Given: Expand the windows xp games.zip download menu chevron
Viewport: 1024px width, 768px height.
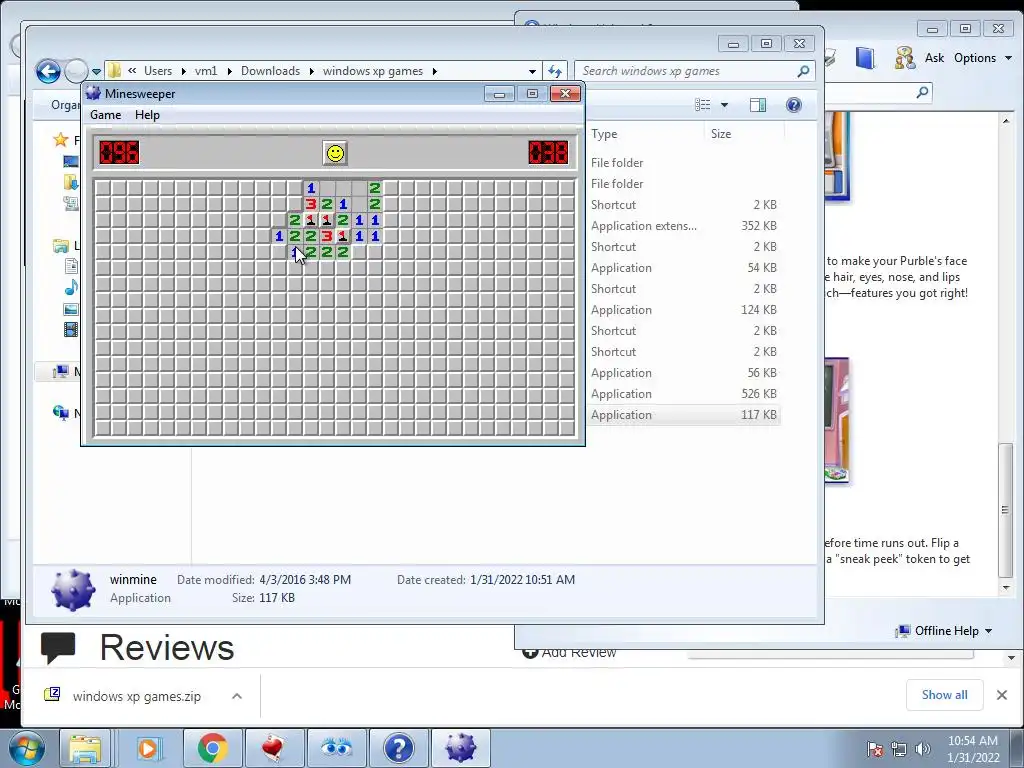Looking at the screenshot, I should [x=237, y=696].
